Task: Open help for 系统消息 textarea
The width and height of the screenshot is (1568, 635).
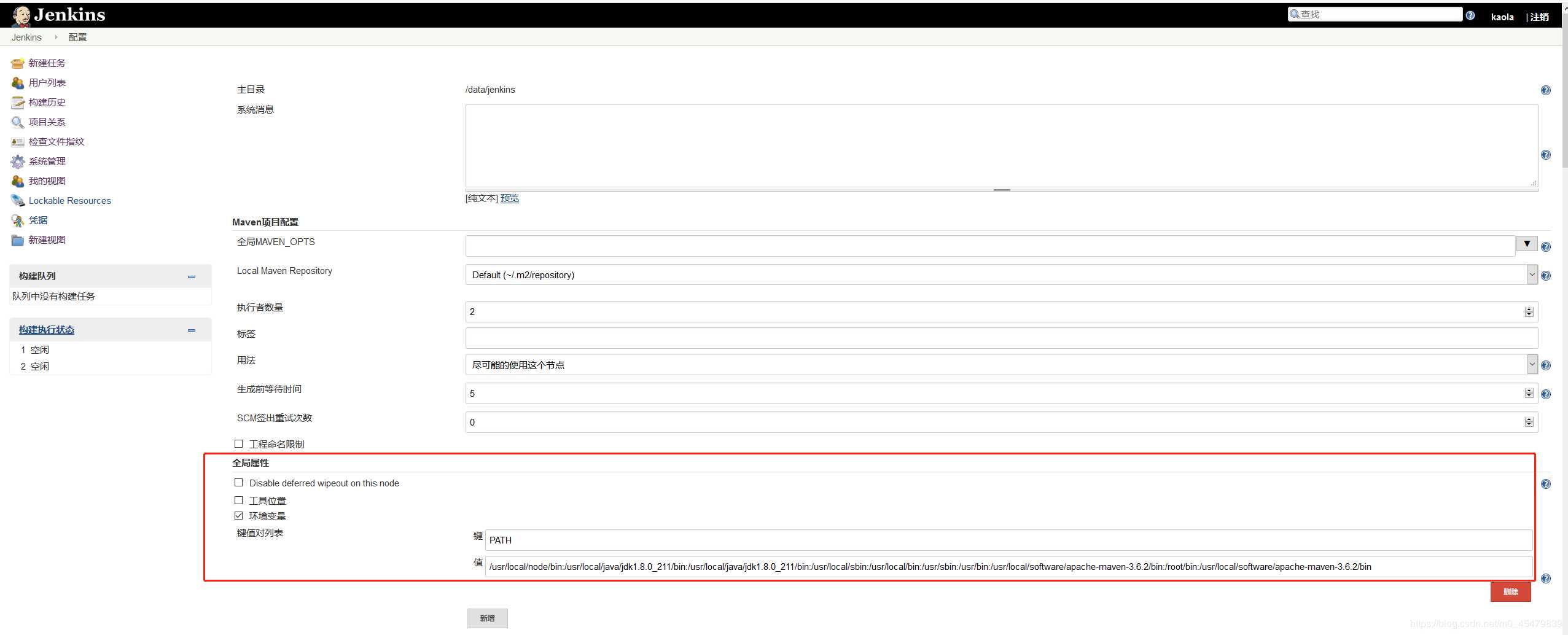Action: [1546, 155]
